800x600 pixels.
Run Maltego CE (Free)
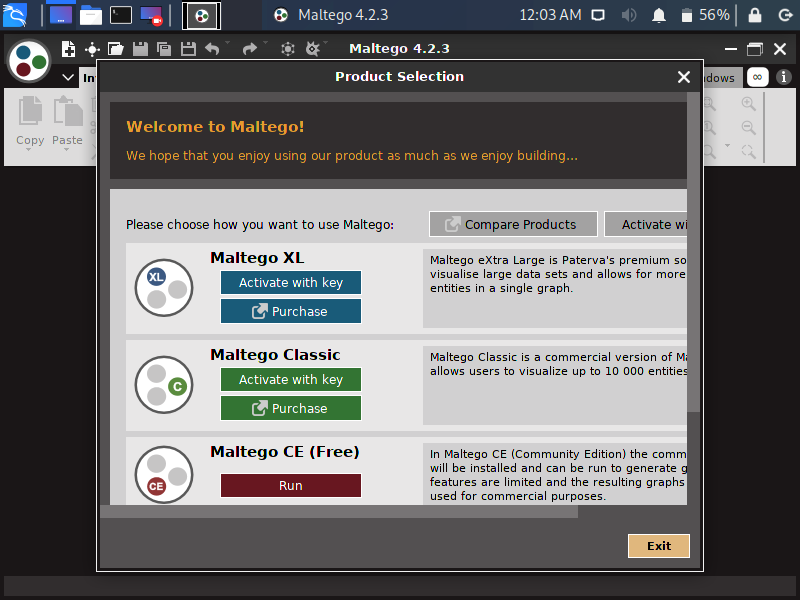[x=291, y=485]
